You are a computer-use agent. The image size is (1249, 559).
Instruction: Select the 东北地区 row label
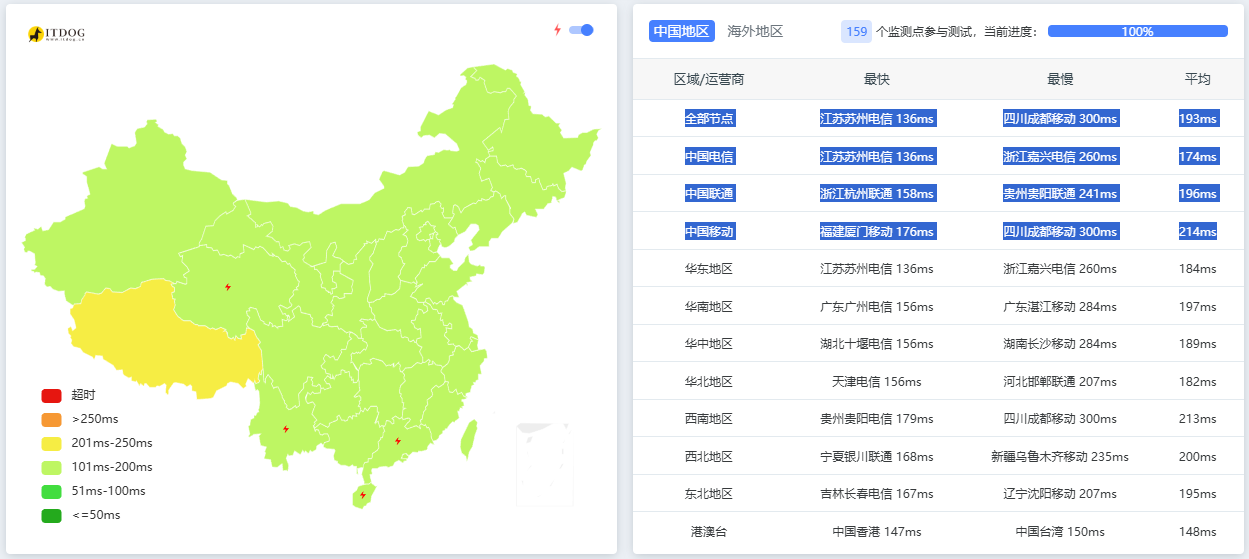click(709, 494)
